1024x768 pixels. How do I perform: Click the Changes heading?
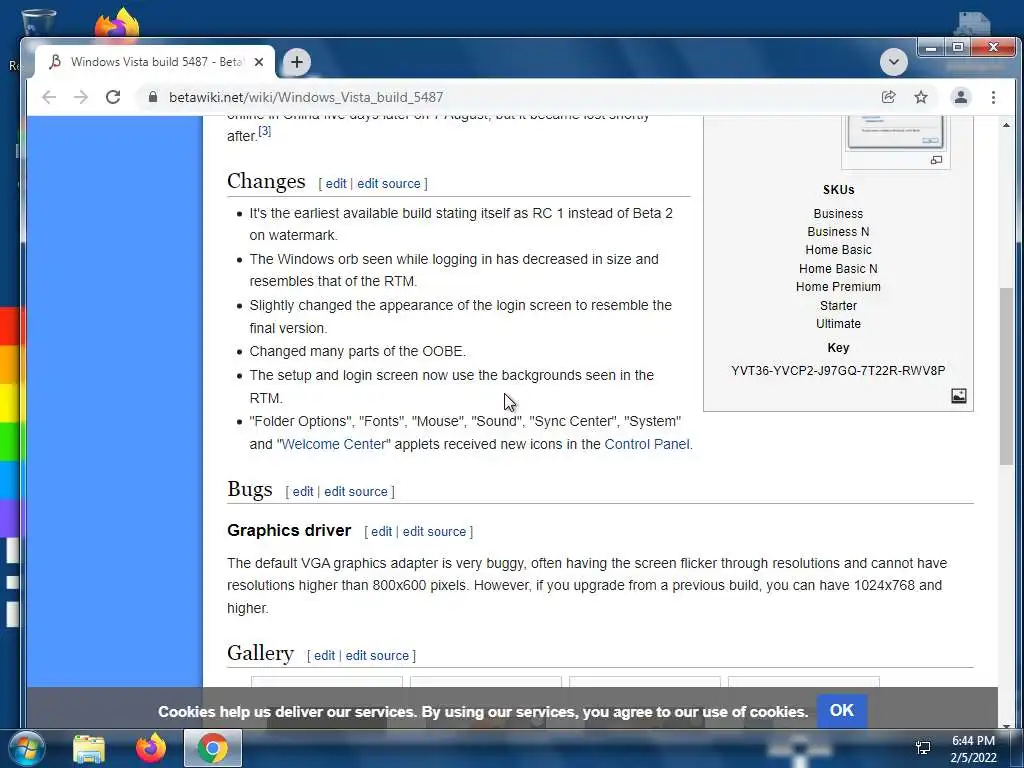(266, 181)
